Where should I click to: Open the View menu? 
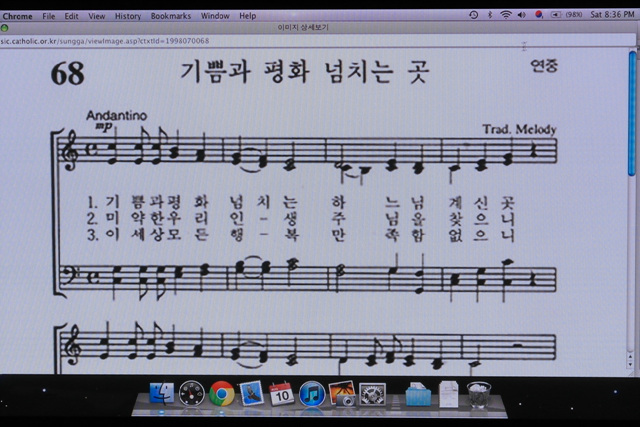tap(97, 16)
